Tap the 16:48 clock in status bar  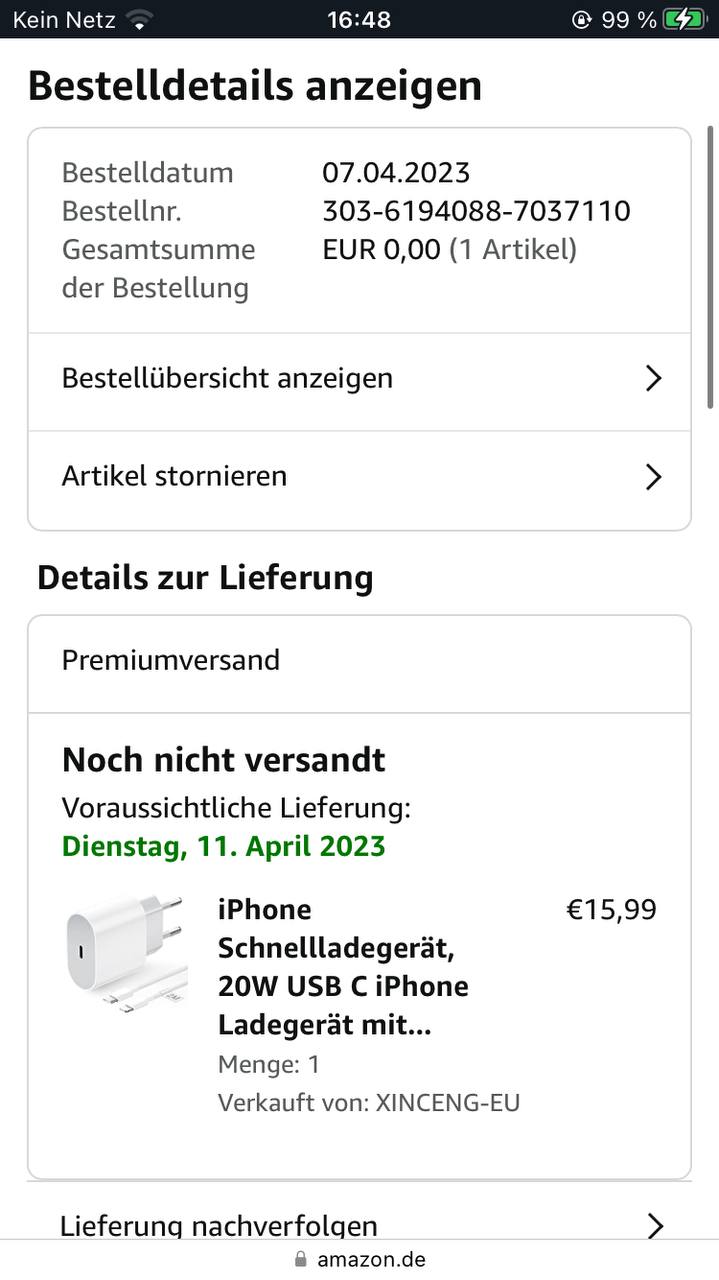point(359,19)
